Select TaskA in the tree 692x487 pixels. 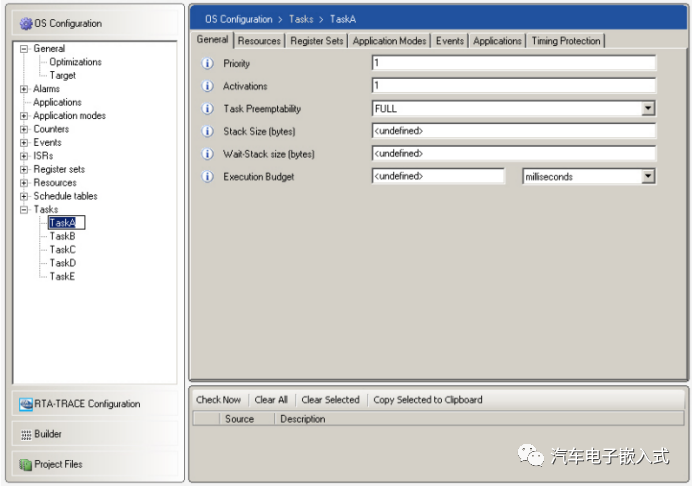tap(63, 223)
